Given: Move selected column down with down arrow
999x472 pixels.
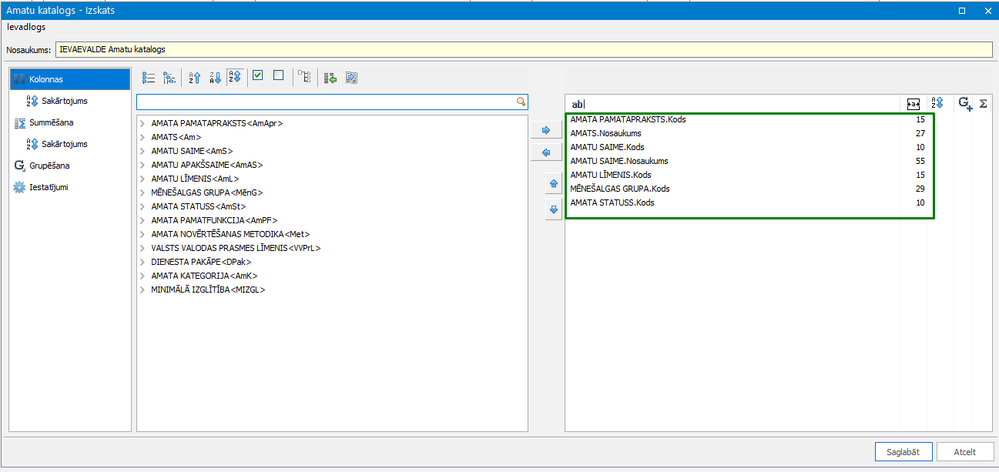Looking at the screenshot, I should (x=553, y=210).
